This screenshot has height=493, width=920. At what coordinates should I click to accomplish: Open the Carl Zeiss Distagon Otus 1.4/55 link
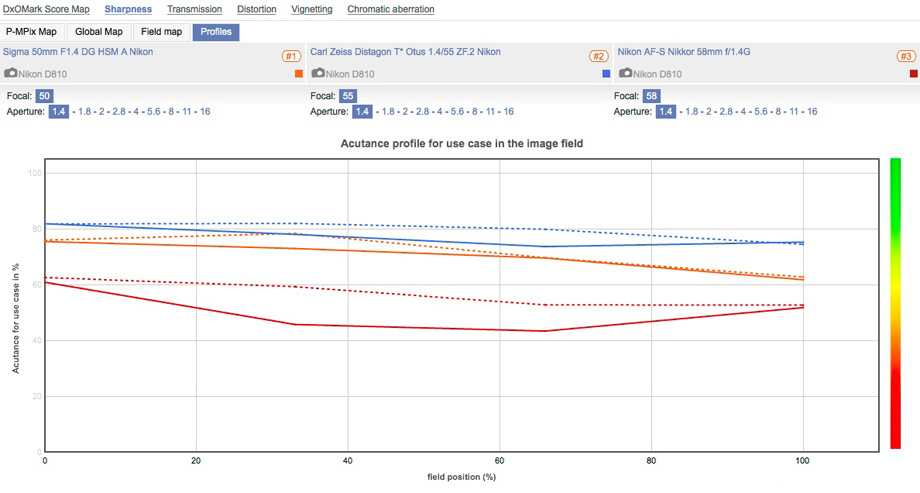pos(405,52)
